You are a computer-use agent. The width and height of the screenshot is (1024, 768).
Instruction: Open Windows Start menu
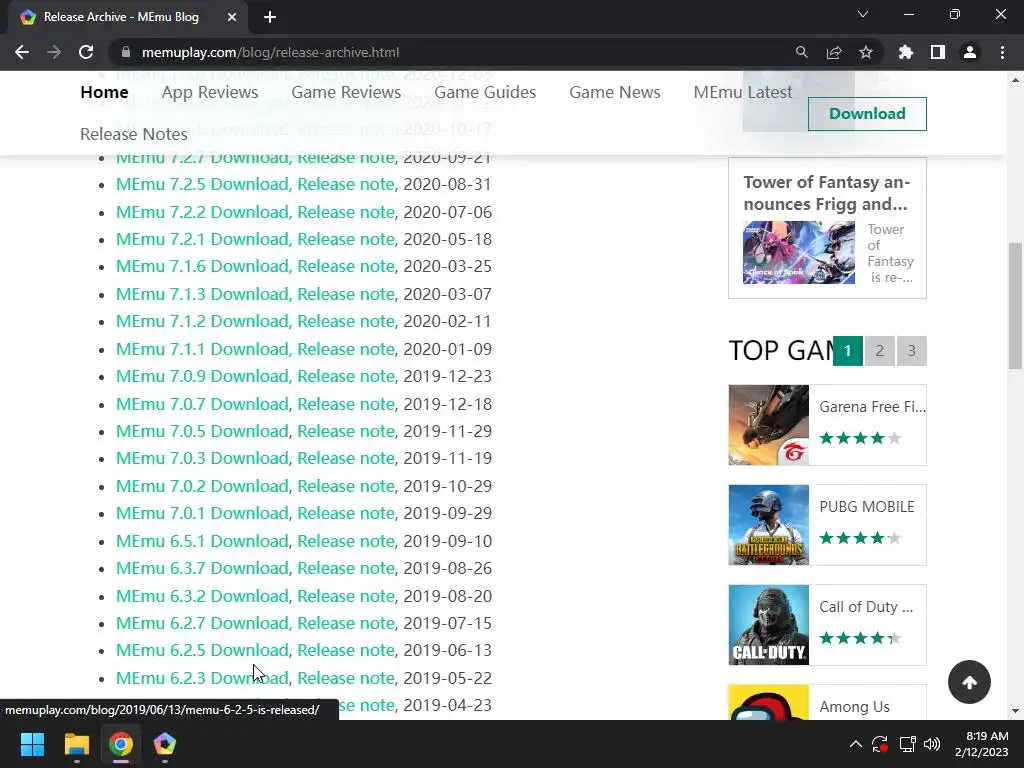coord(32,744)
